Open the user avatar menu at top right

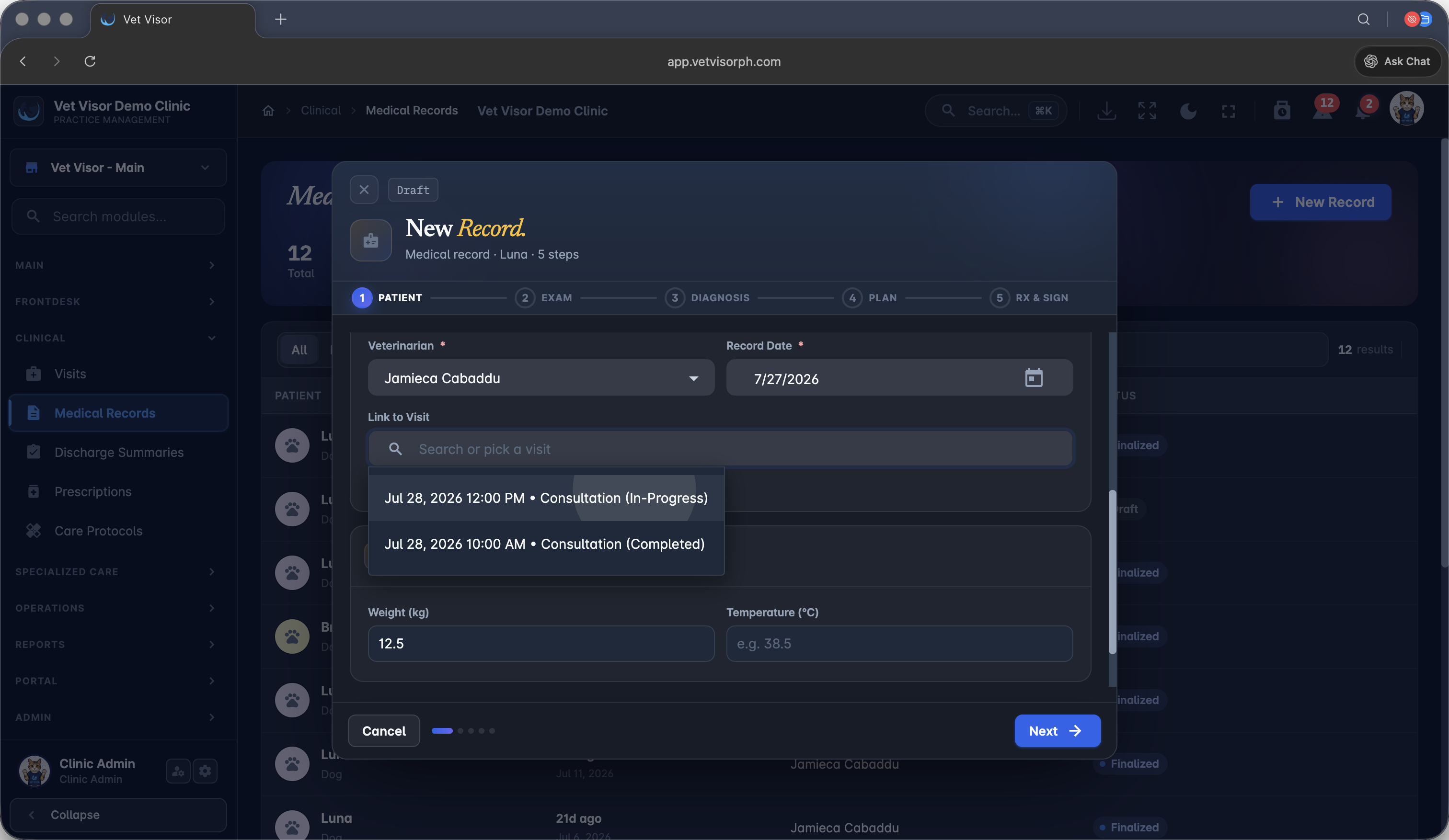tap(1406, 109)
